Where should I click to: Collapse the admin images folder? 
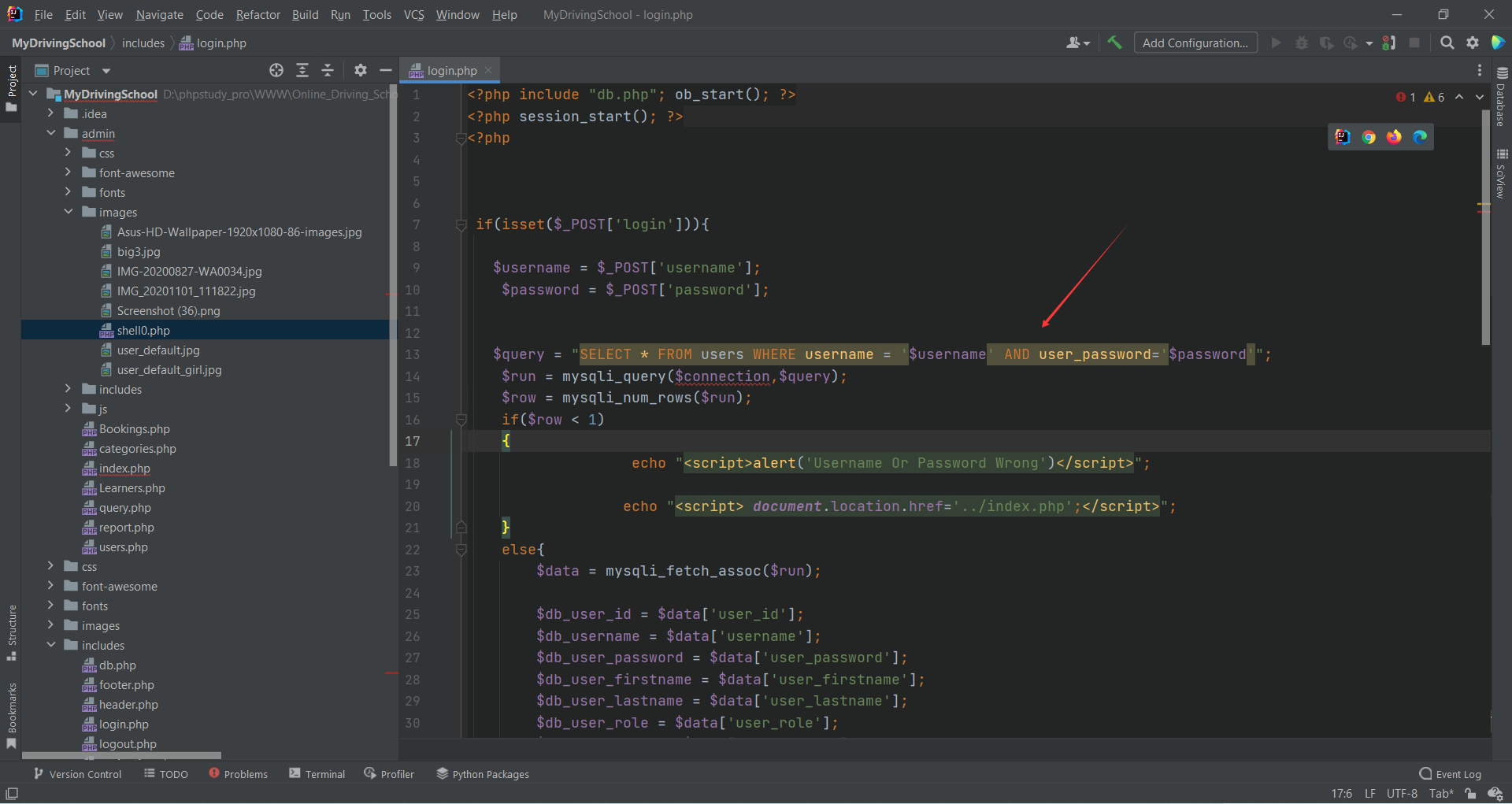pos(69,212)
